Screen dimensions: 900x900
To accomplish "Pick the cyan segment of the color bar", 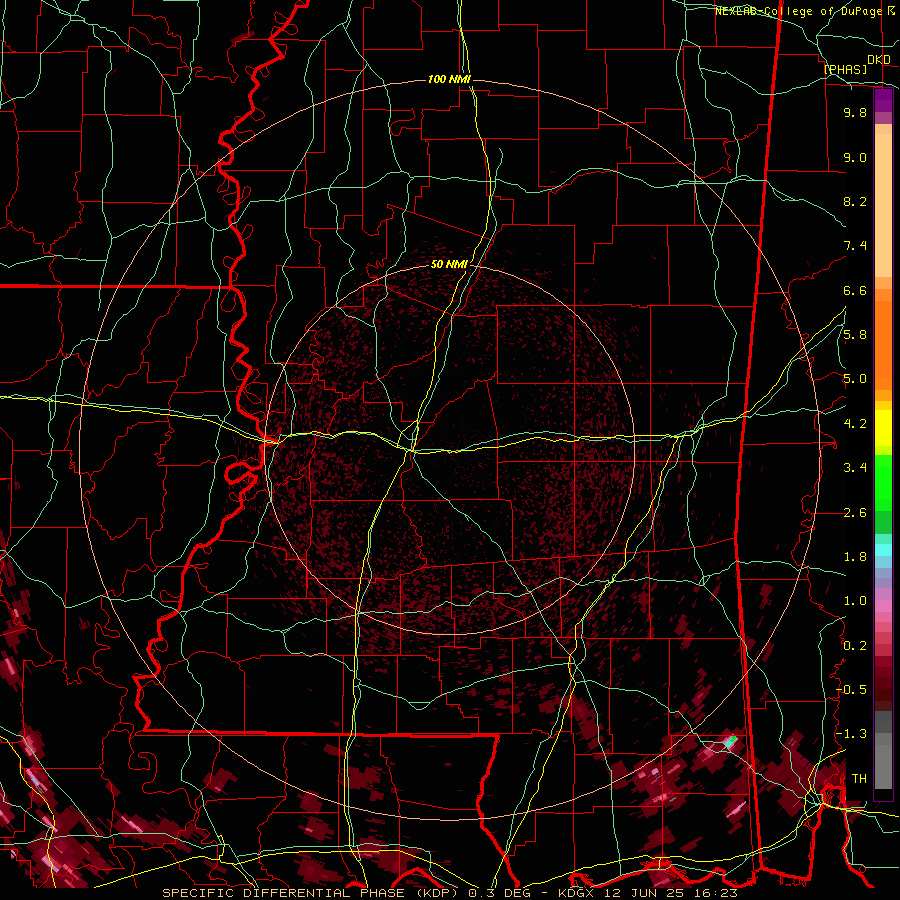I will pyautogui.click(x=883, y=550).
